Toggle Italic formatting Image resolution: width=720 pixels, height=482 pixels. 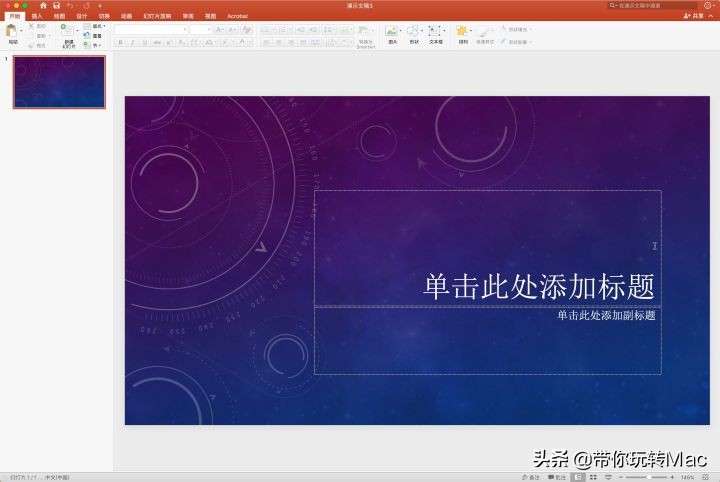(133, 43)
